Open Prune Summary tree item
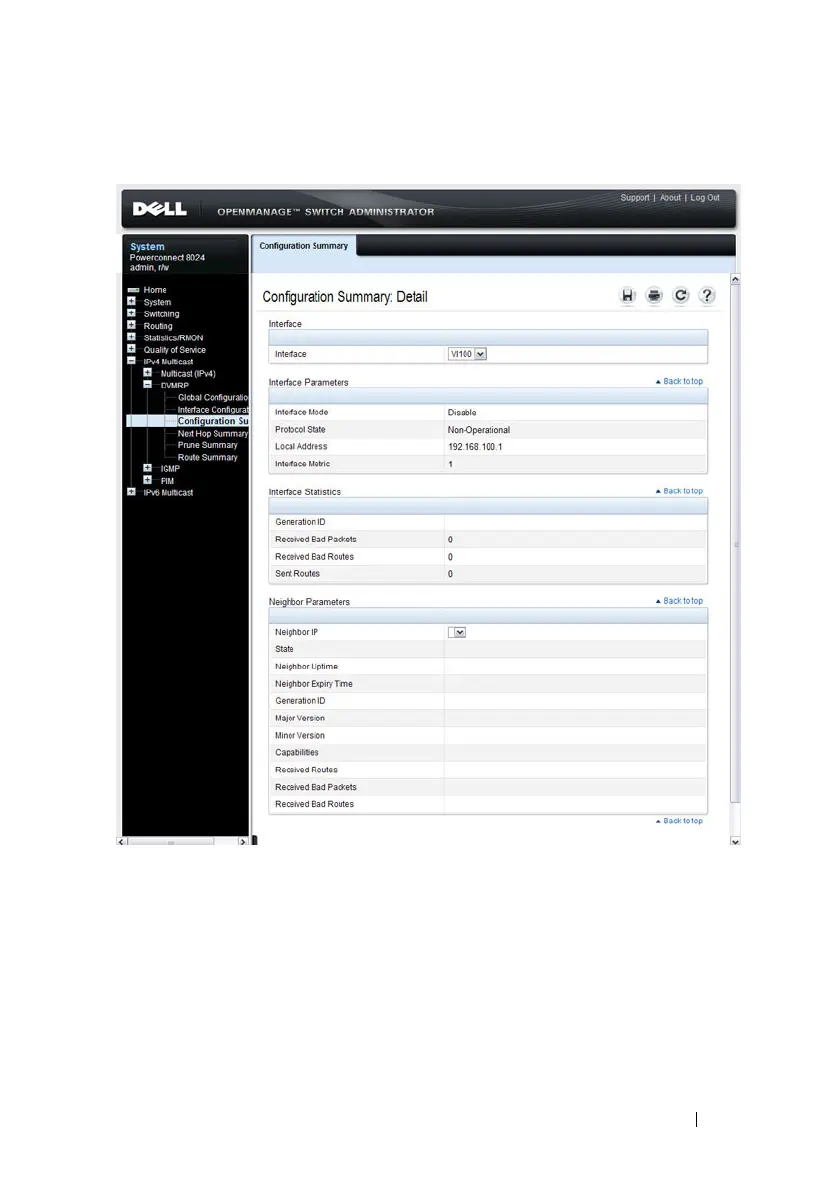 [x=208, y=445]
